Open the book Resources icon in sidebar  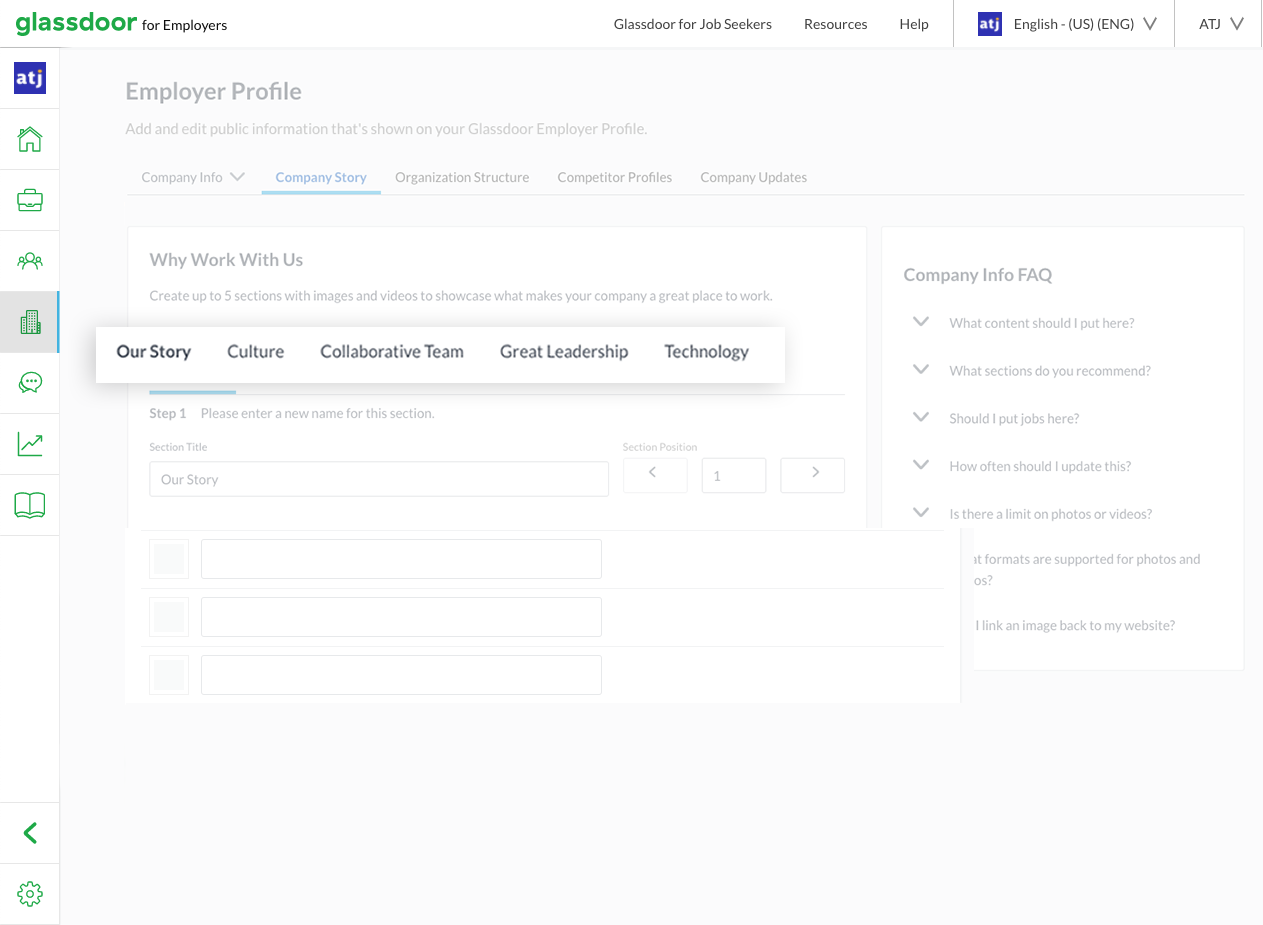(30, 504)
